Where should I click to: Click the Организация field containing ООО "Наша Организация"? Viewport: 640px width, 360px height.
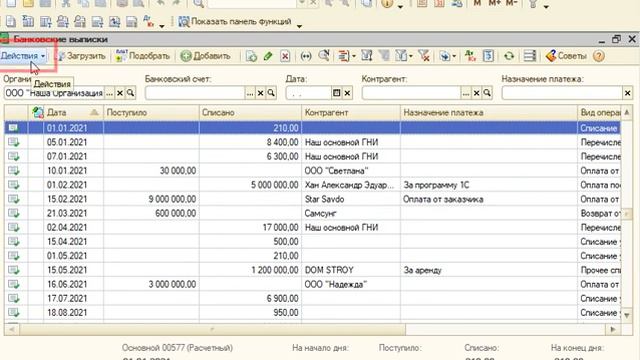[54, 93]
